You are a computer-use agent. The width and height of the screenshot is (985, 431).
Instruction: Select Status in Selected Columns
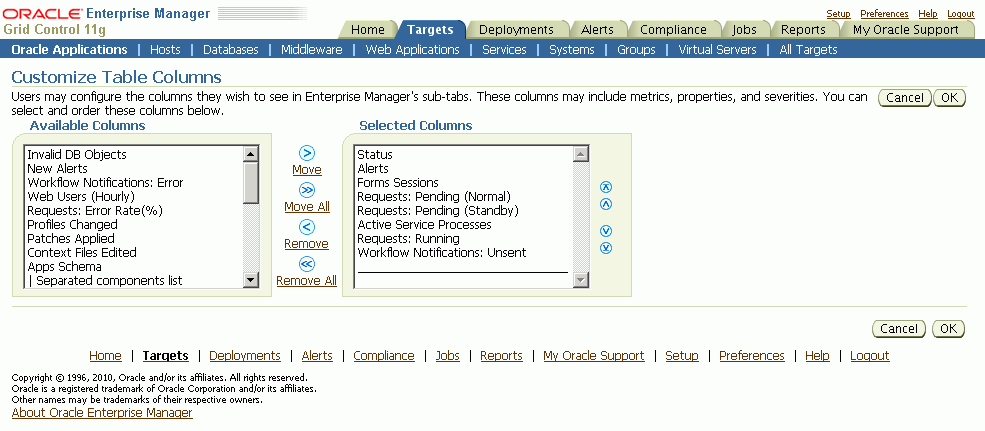(x=375, y=155)
